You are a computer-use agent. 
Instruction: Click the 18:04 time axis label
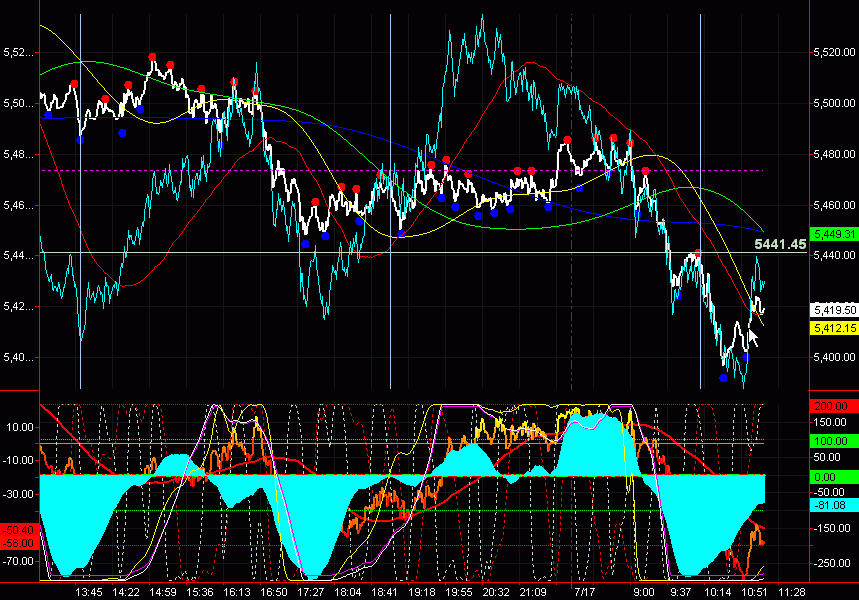coord(348,592)
